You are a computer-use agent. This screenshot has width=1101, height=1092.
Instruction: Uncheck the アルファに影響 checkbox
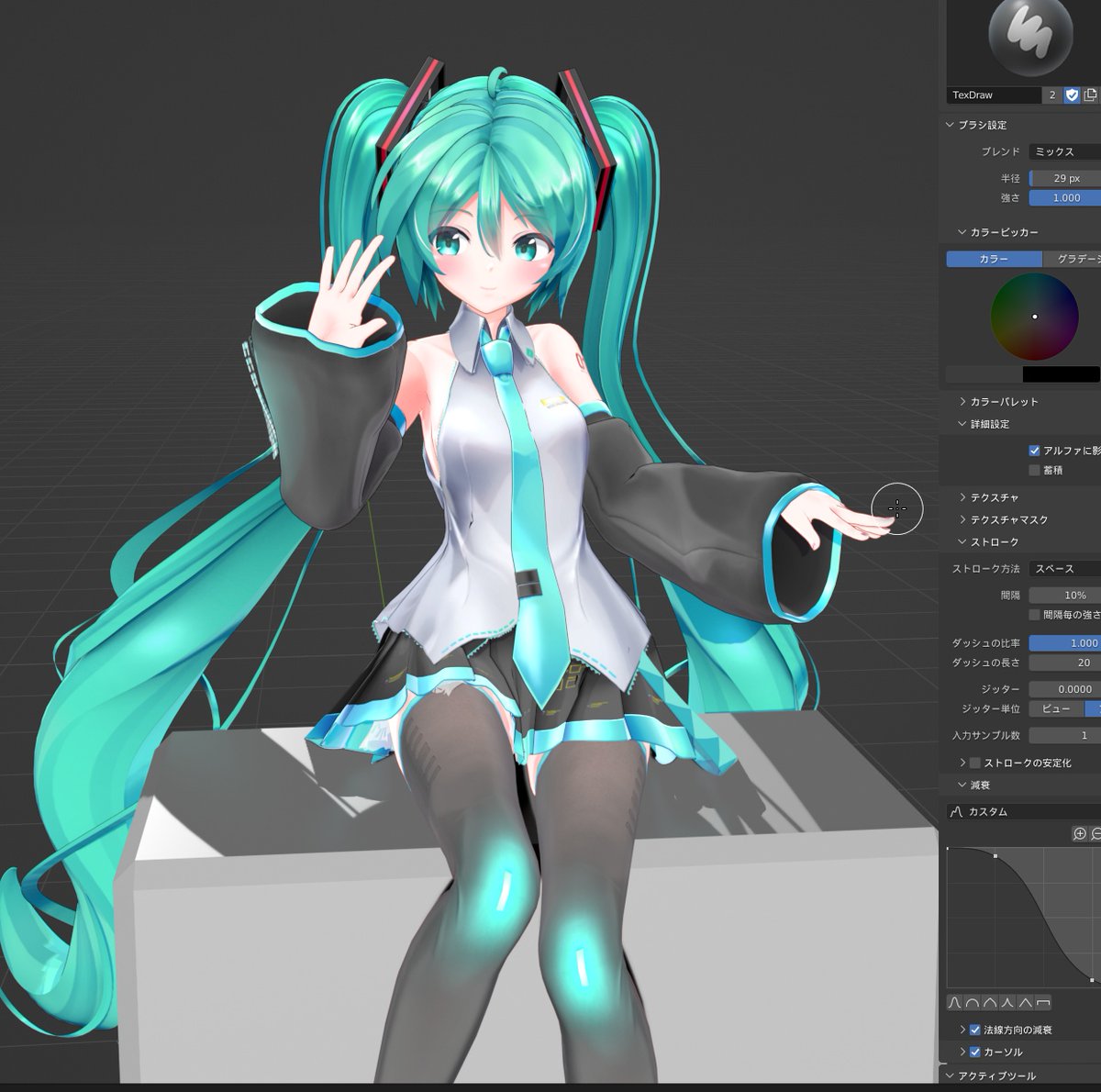click(x=1034, y=451)
